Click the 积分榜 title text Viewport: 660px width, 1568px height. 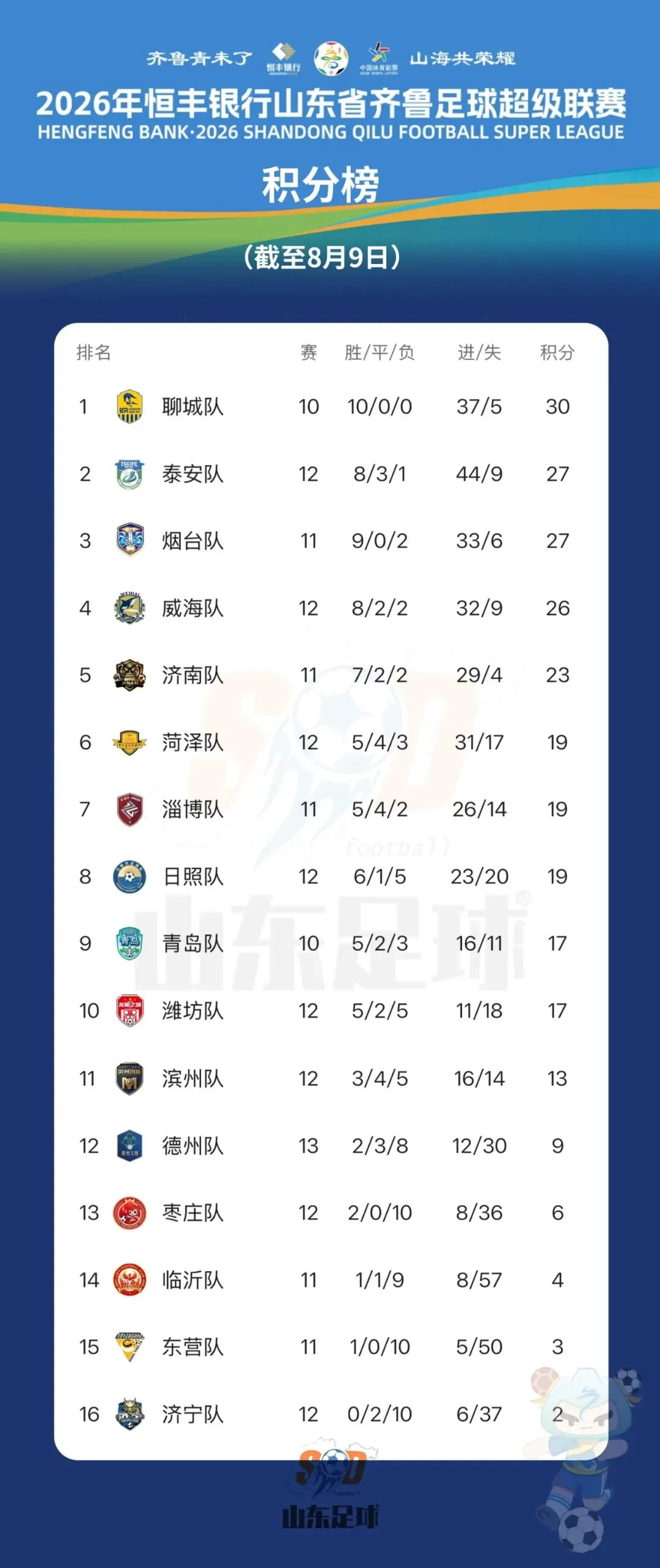[321, 185]
